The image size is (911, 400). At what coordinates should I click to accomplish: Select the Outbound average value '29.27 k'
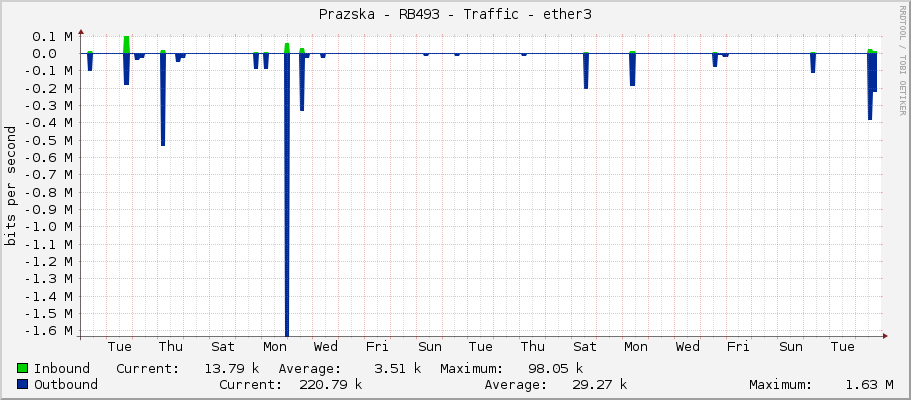click(600, 384)
